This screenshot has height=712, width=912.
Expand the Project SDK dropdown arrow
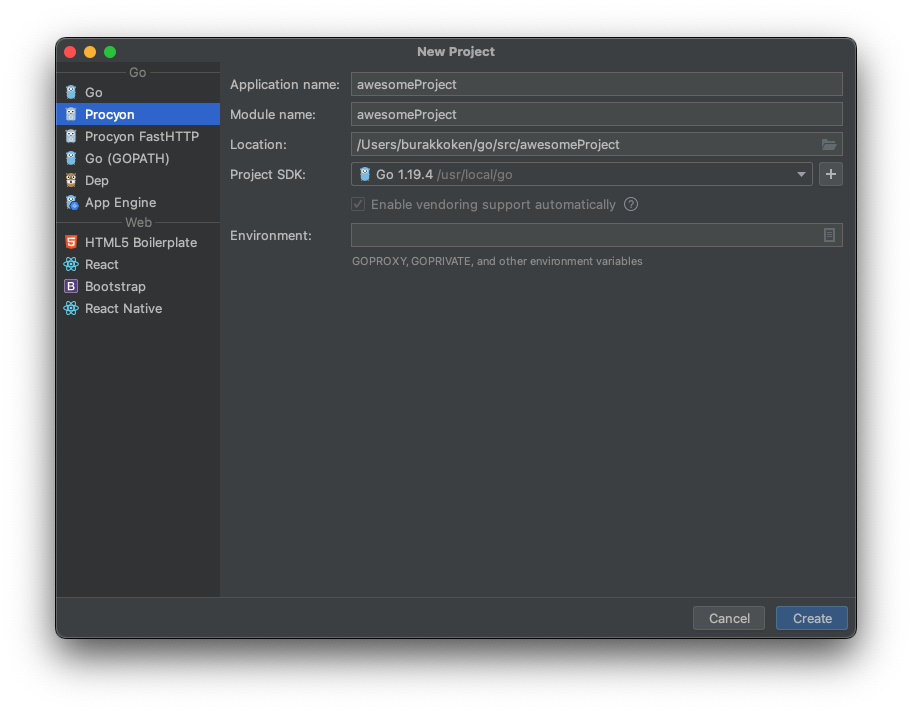pos(801,175)
